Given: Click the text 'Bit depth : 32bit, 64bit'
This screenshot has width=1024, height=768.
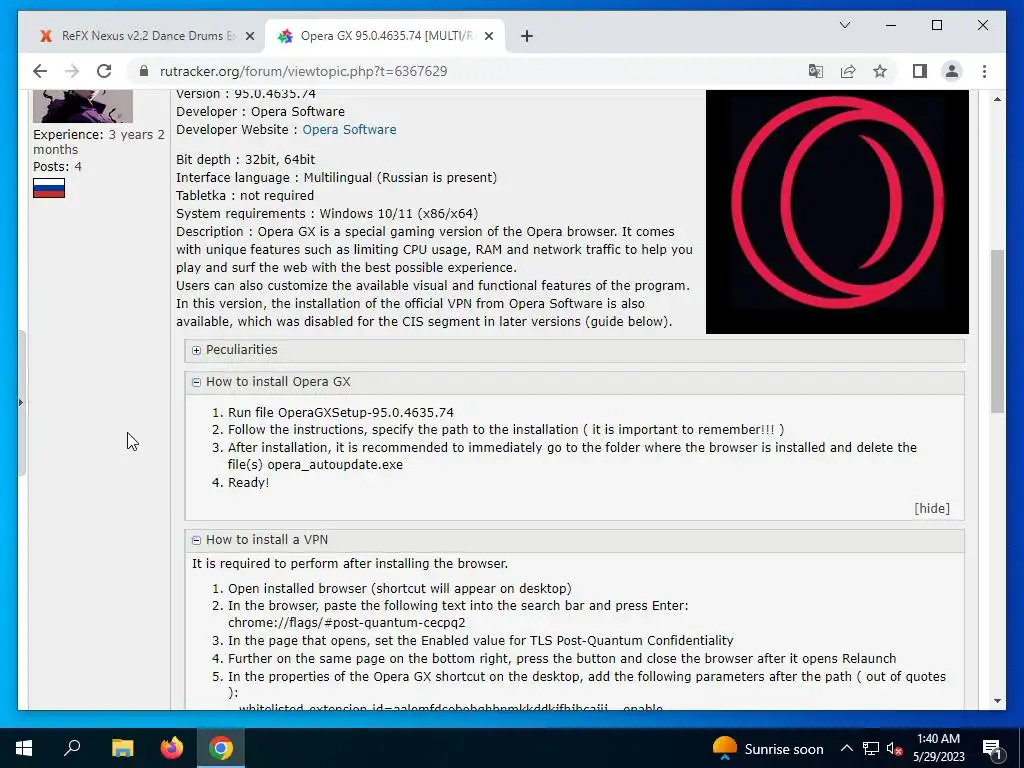Looking at the screenshot, I should [x=246, y=159].
